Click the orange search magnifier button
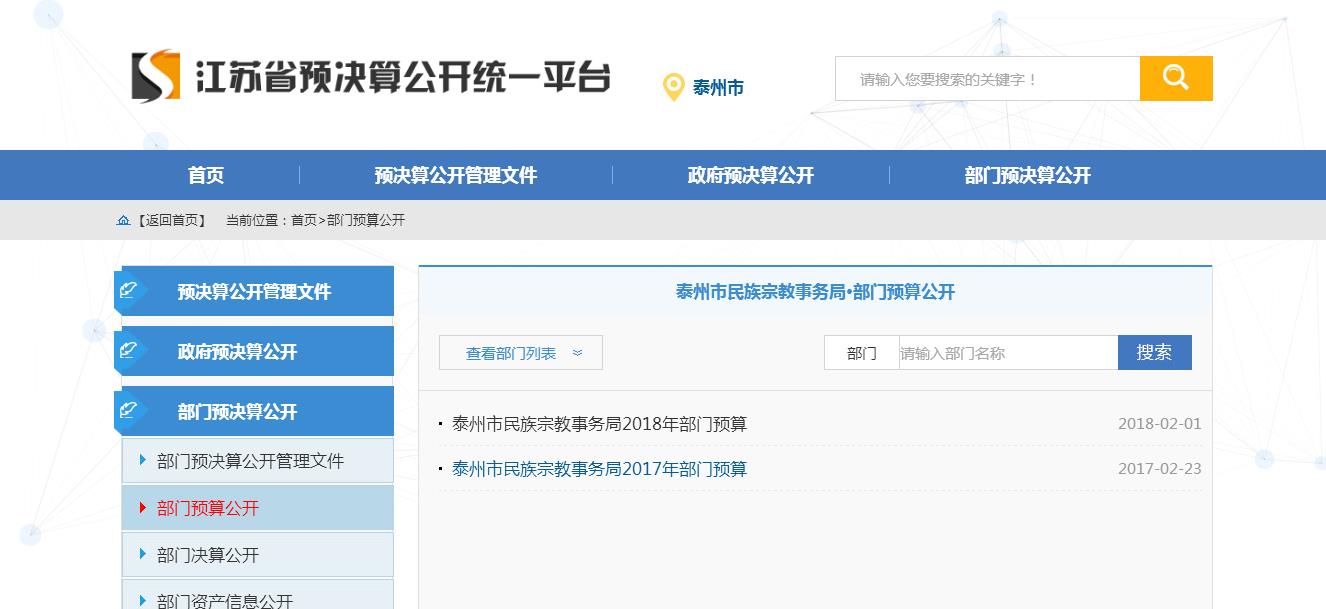The height and width of the screenshot is (609, 1326). pyautogui.click(x=1175, y=78)
